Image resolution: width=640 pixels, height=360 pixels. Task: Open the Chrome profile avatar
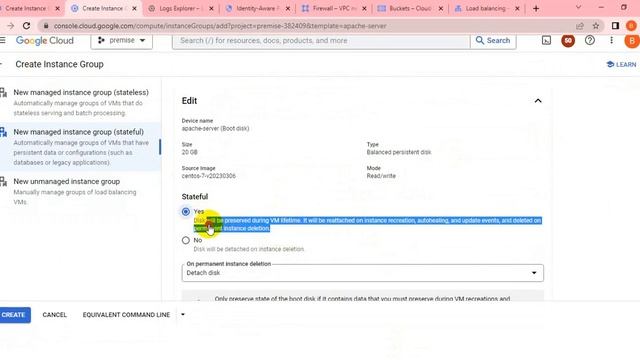tap(631, 26)
